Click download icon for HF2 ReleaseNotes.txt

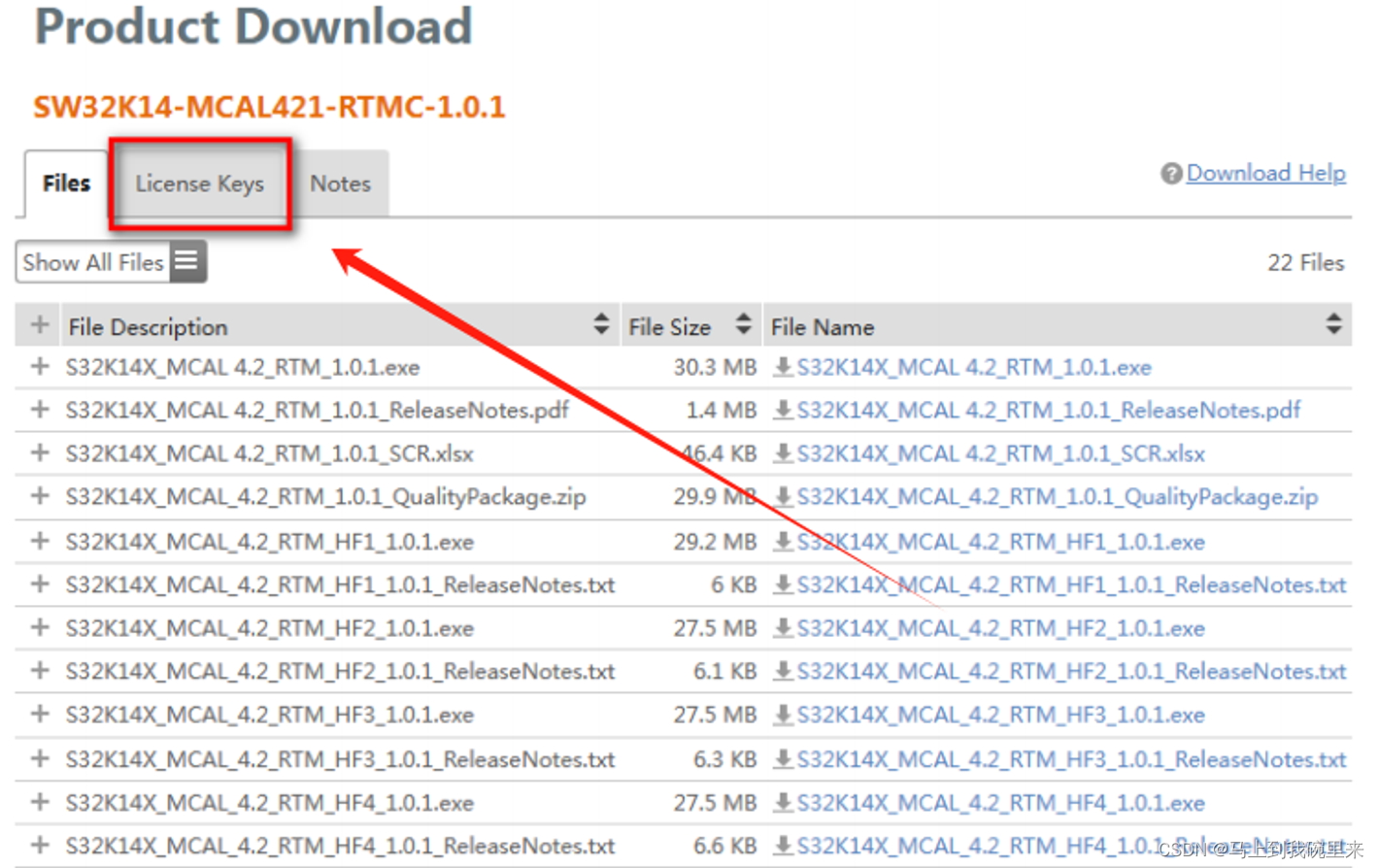tap(783, 671)
